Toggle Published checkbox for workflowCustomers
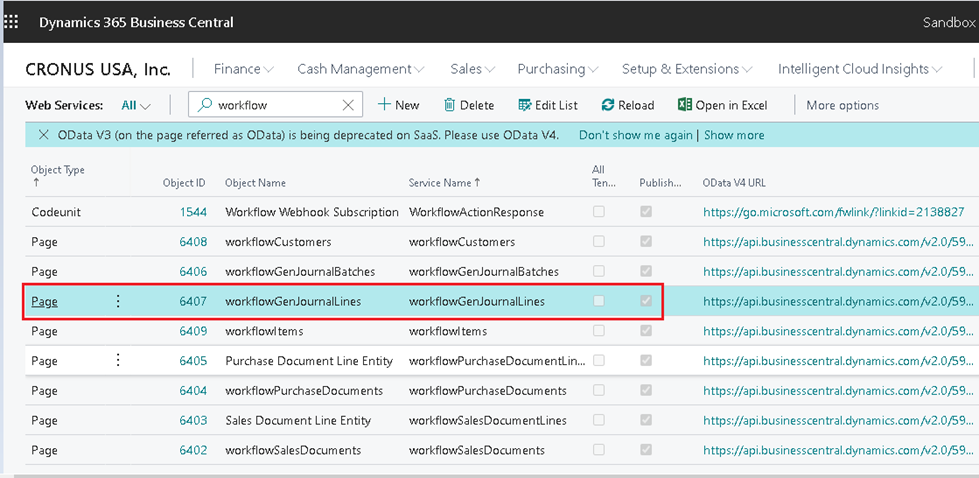Viewport: 979px width, 478px height. (646, 241)
